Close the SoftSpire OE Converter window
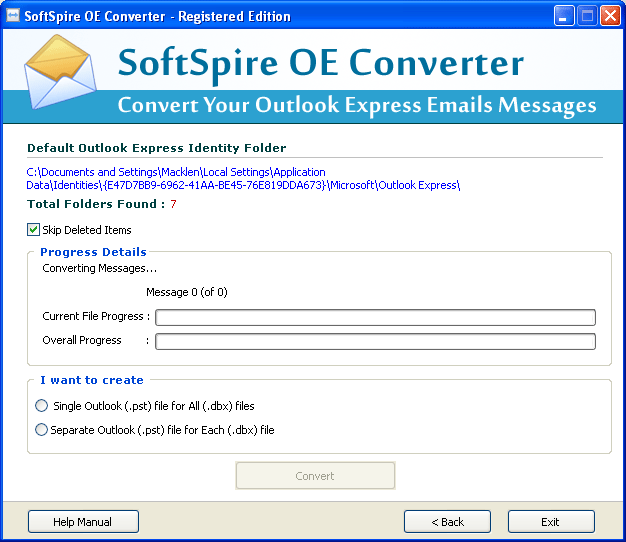This screenshot has height=542, width=626. click(610, 16)
